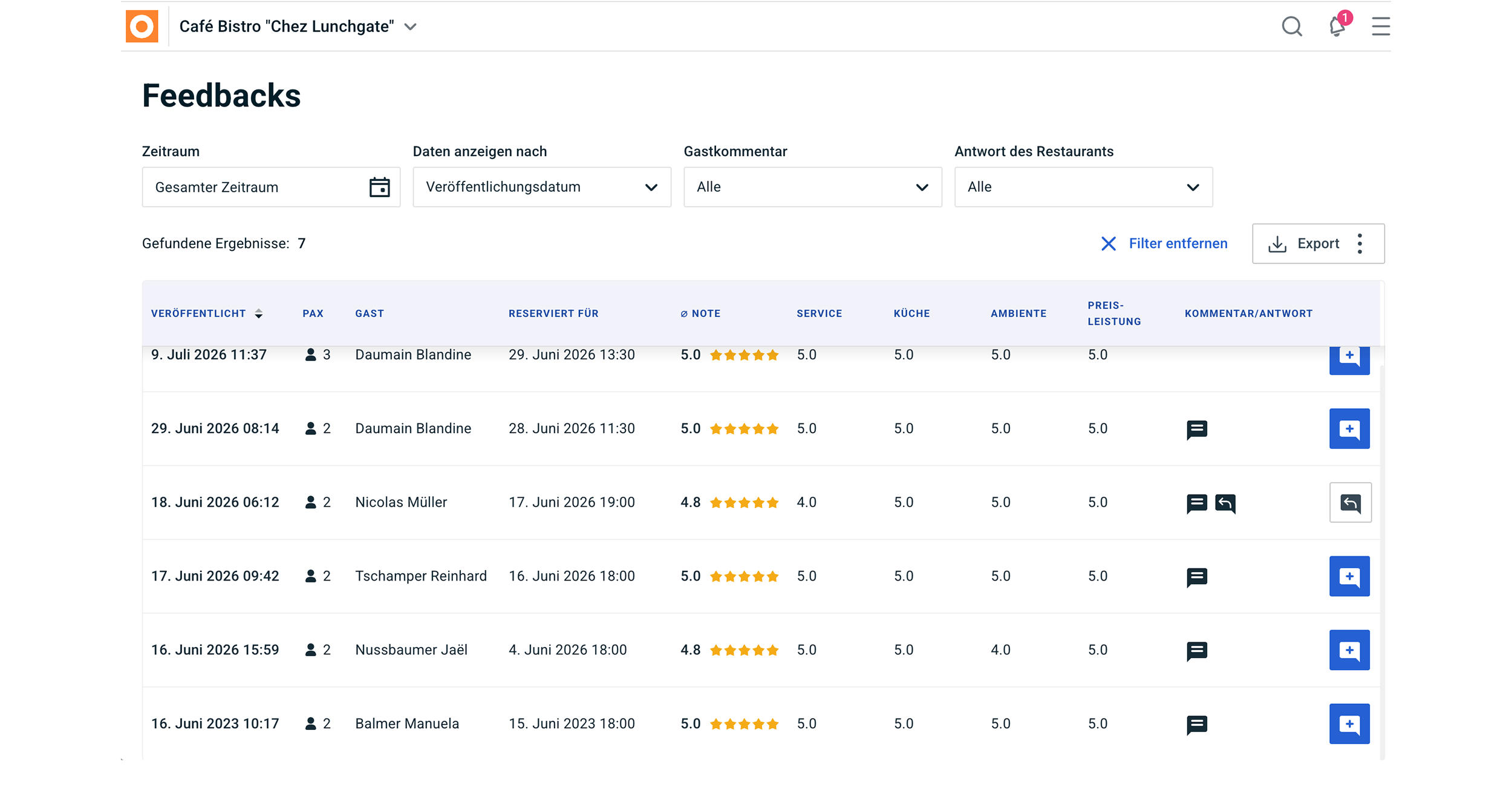Open Daten anzeigen nach dropdown
Image resolution: width=1512 pixels, height=785 pixels.
point(542,187)
